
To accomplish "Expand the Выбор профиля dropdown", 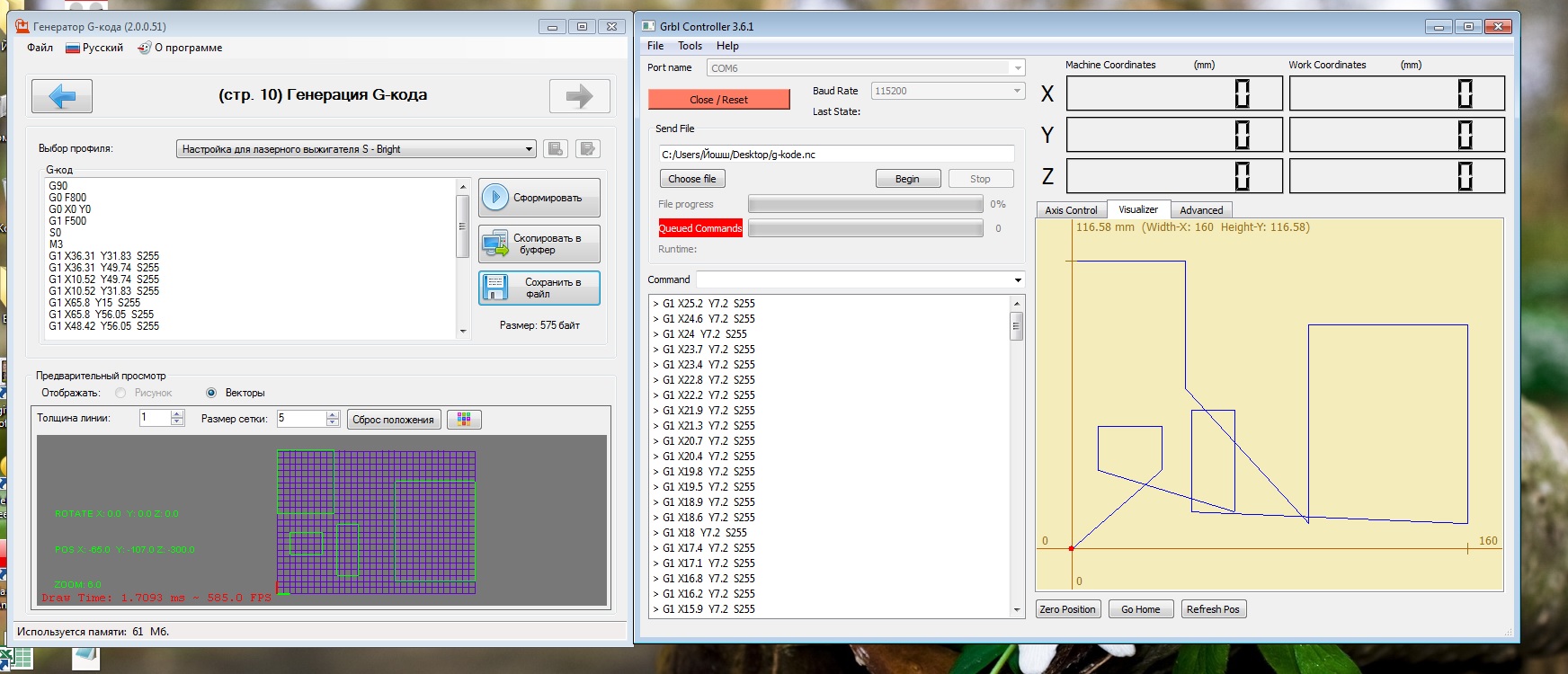I will point(530,149).
